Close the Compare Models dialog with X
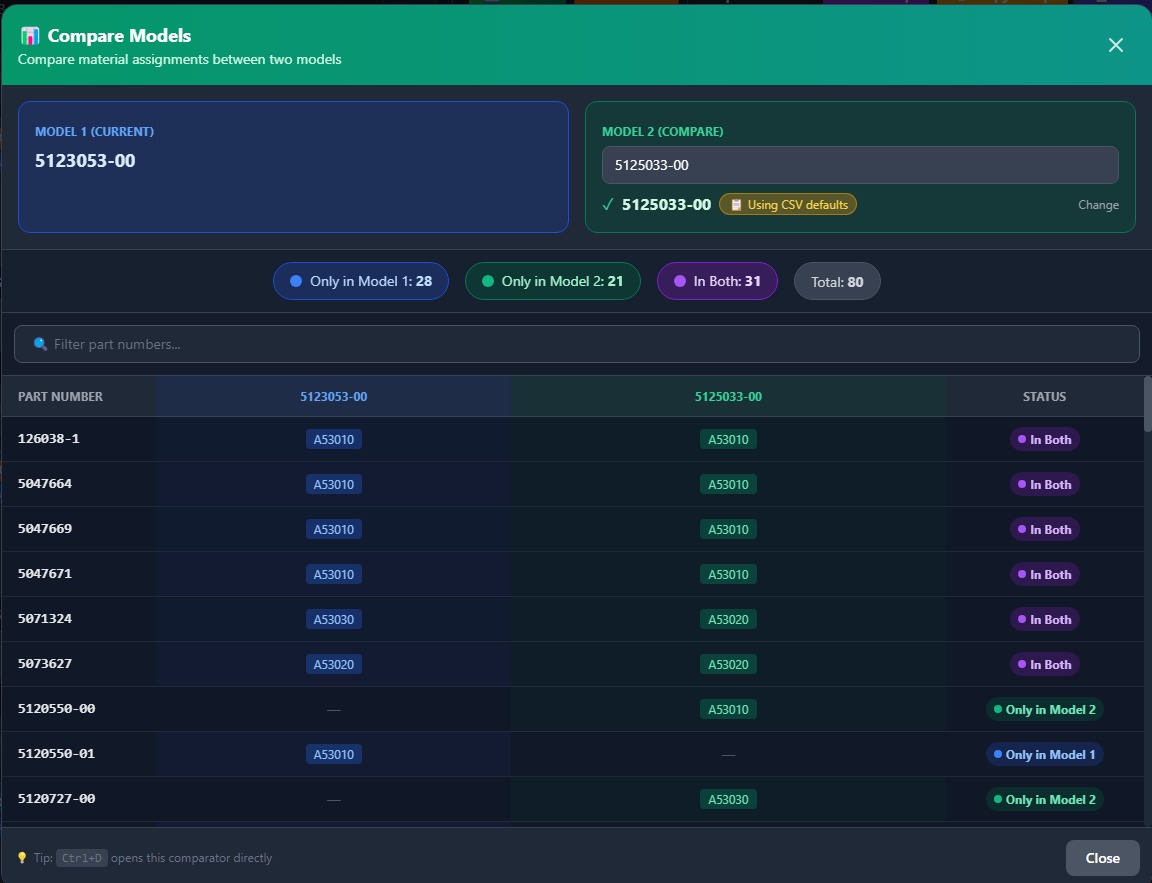1152x883 pixels. 1116,45
